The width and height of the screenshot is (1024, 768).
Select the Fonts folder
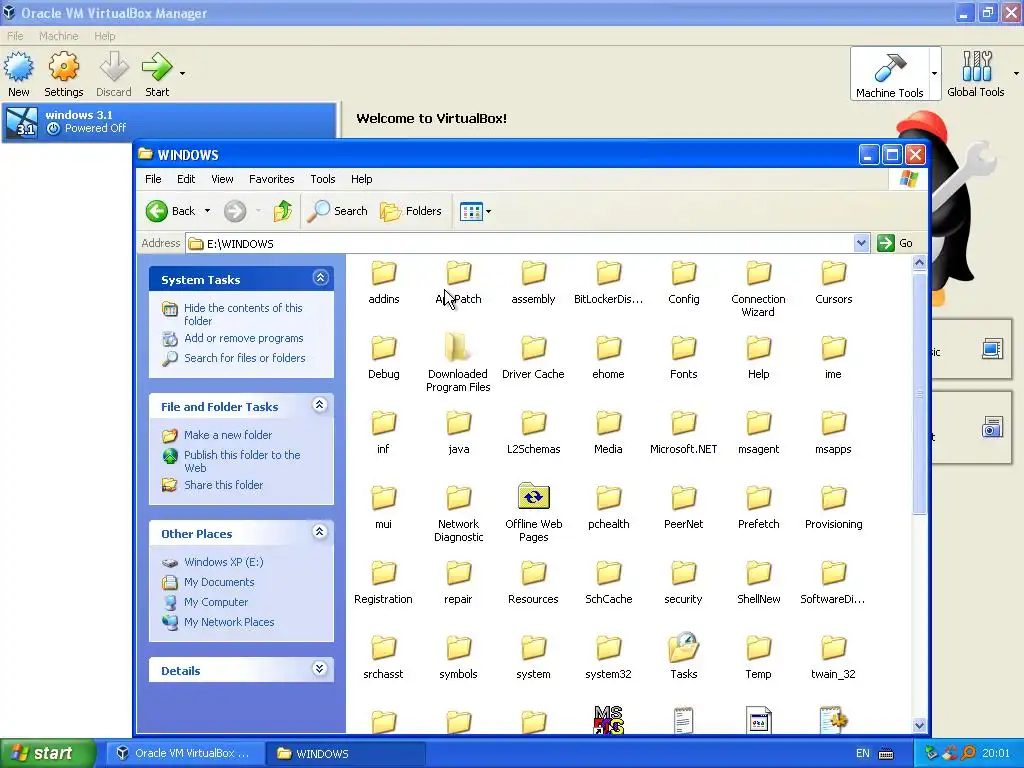pyautogui.click(x=683, y=358)
